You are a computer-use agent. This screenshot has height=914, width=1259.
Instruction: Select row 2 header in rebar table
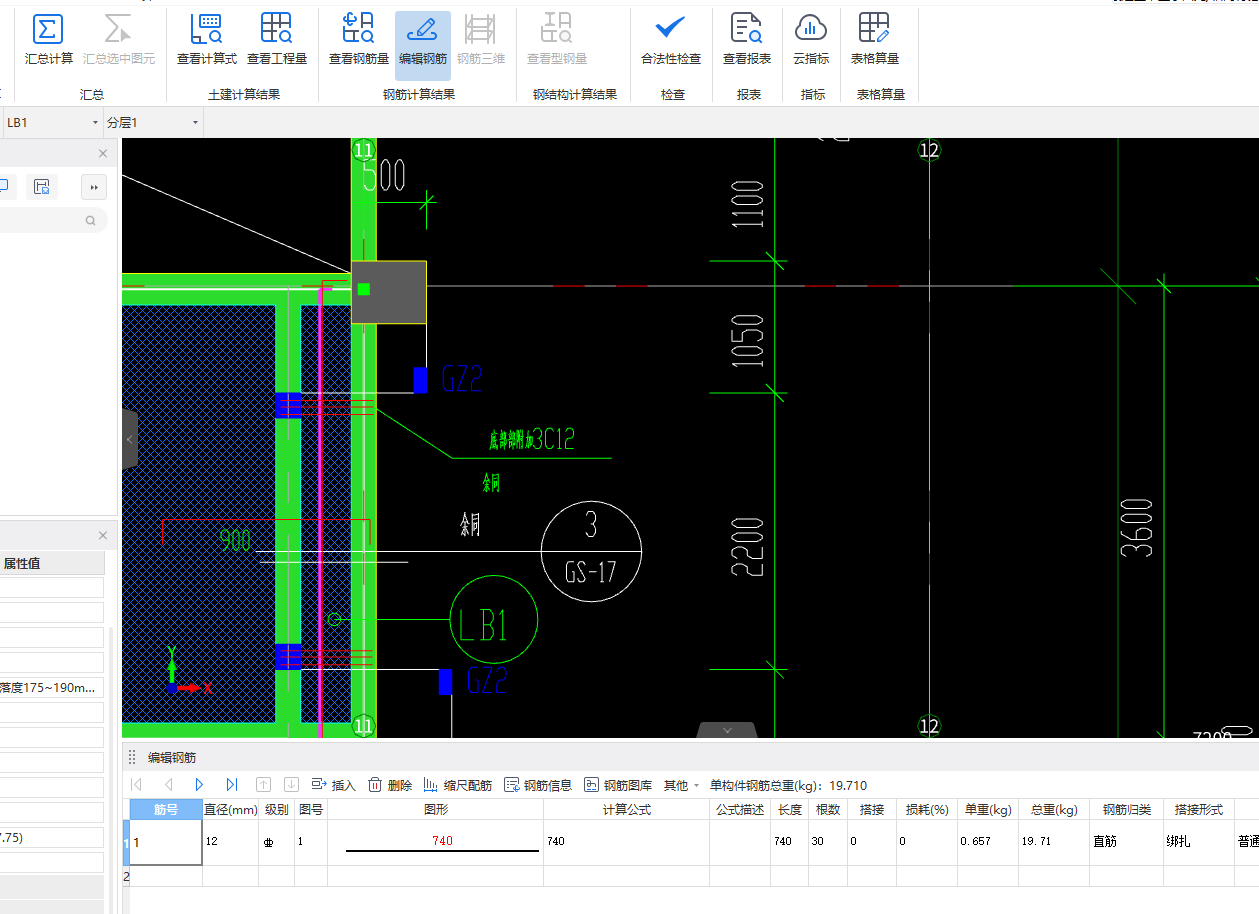126,876
